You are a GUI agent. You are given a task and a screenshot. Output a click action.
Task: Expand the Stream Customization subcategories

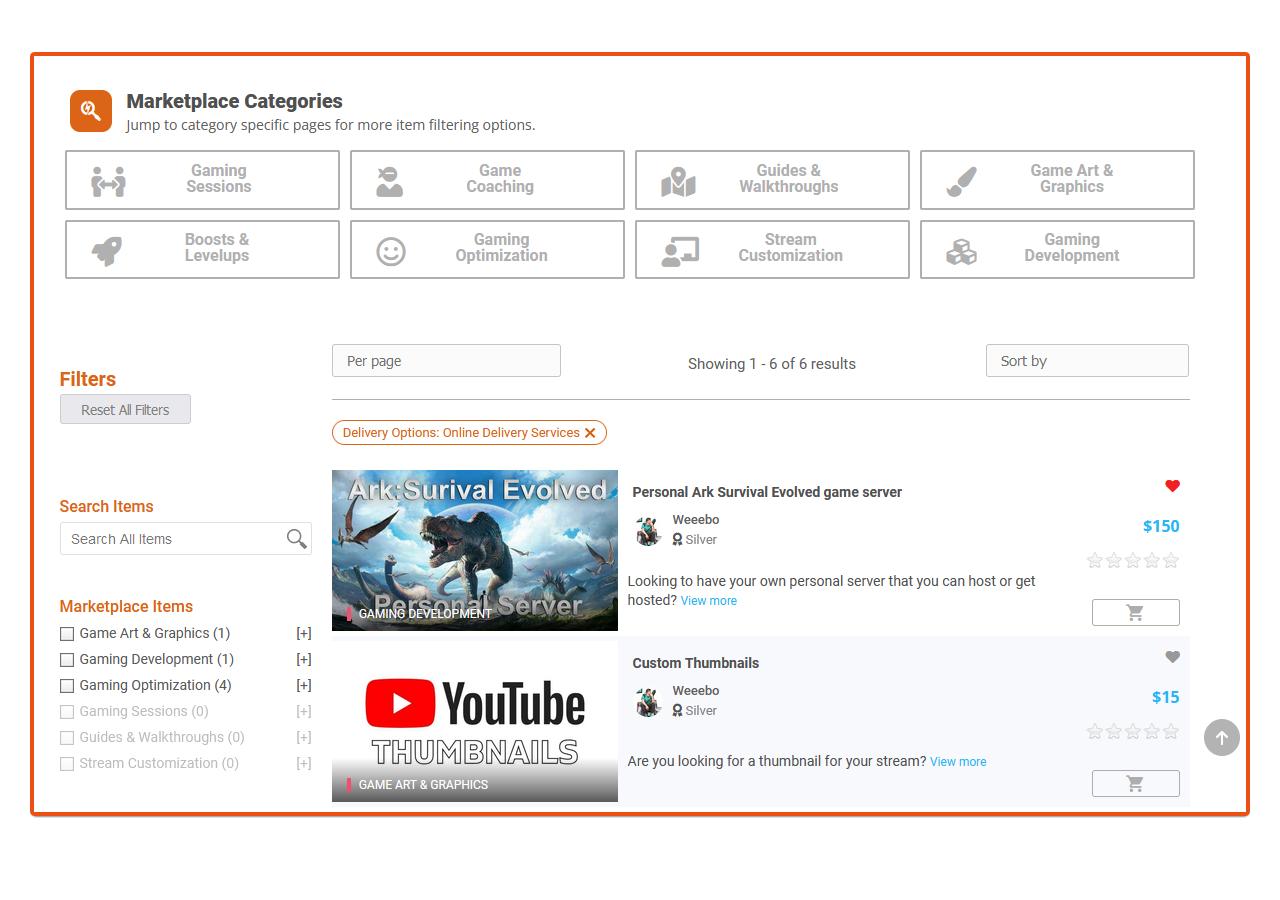click(x=304, y=764)
